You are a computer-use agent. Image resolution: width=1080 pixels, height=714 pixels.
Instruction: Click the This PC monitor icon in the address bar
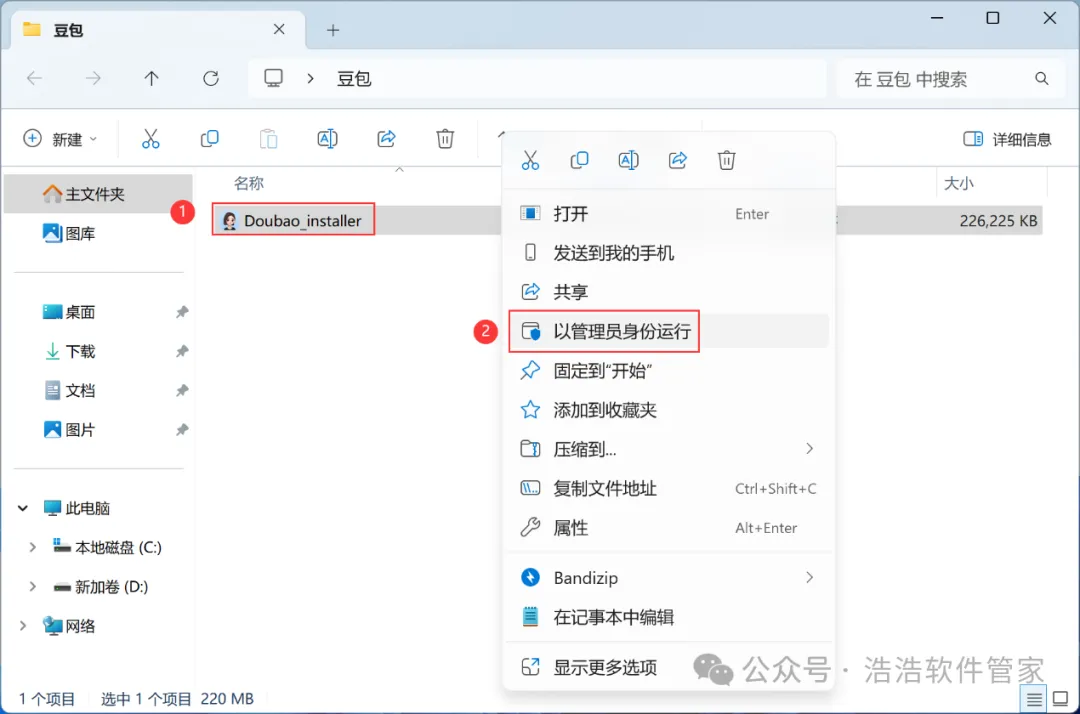[x=273, y=78]
